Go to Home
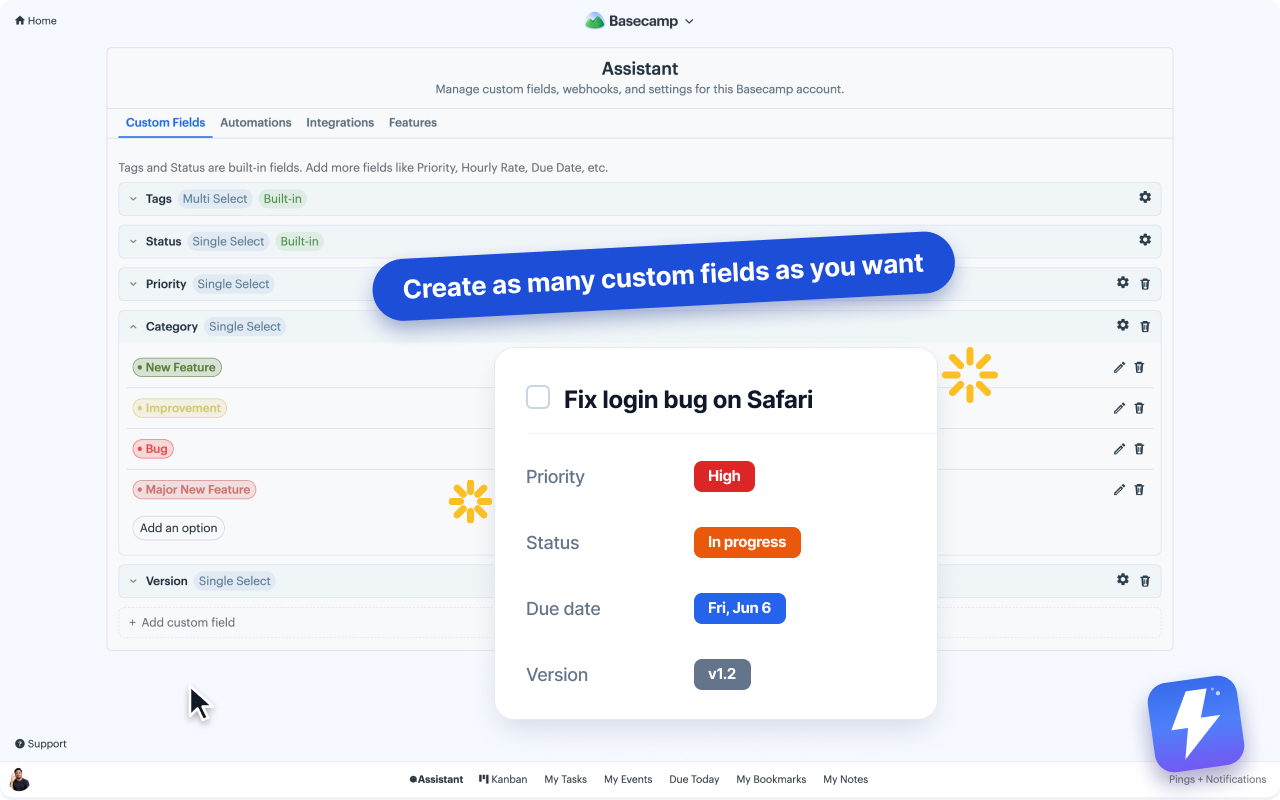The width and height of the screenshot is (1280, 800). click(36, 20)
